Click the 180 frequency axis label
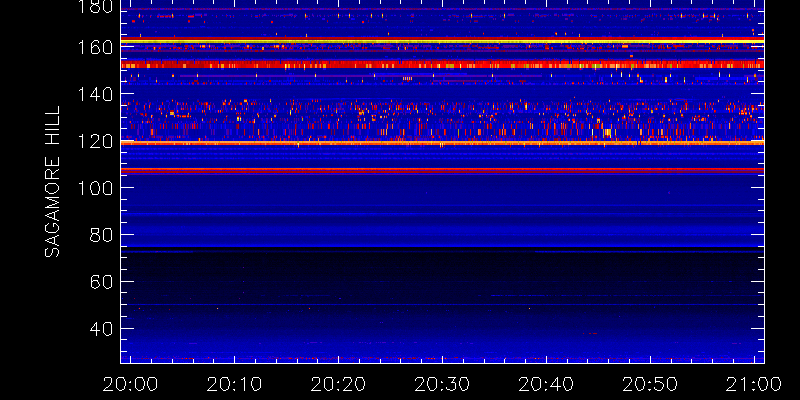The image size is (800, 400). [x=95, y=7]
